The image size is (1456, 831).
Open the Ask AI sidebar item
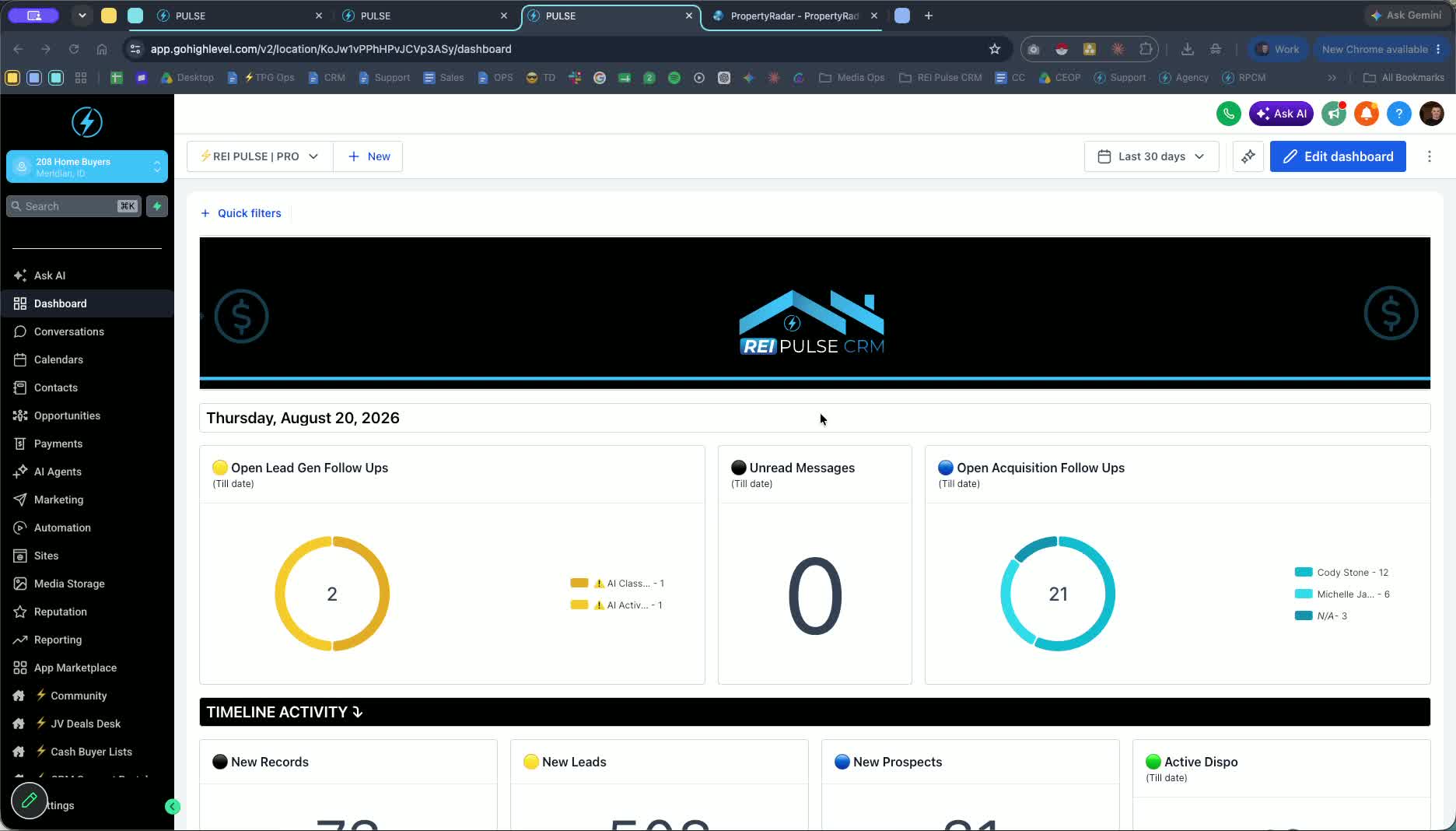click(49, 275)
